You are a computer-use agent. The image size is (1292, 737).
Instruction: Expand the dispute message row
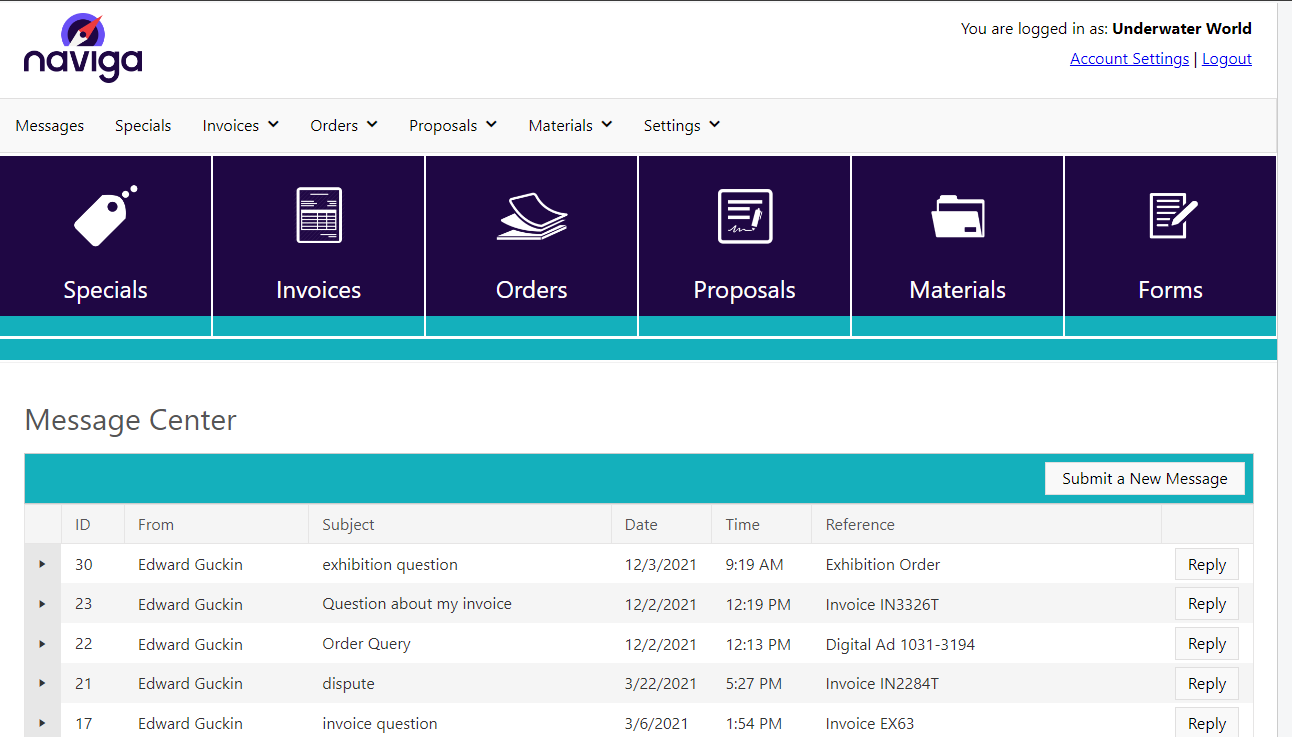pos(42,683)
